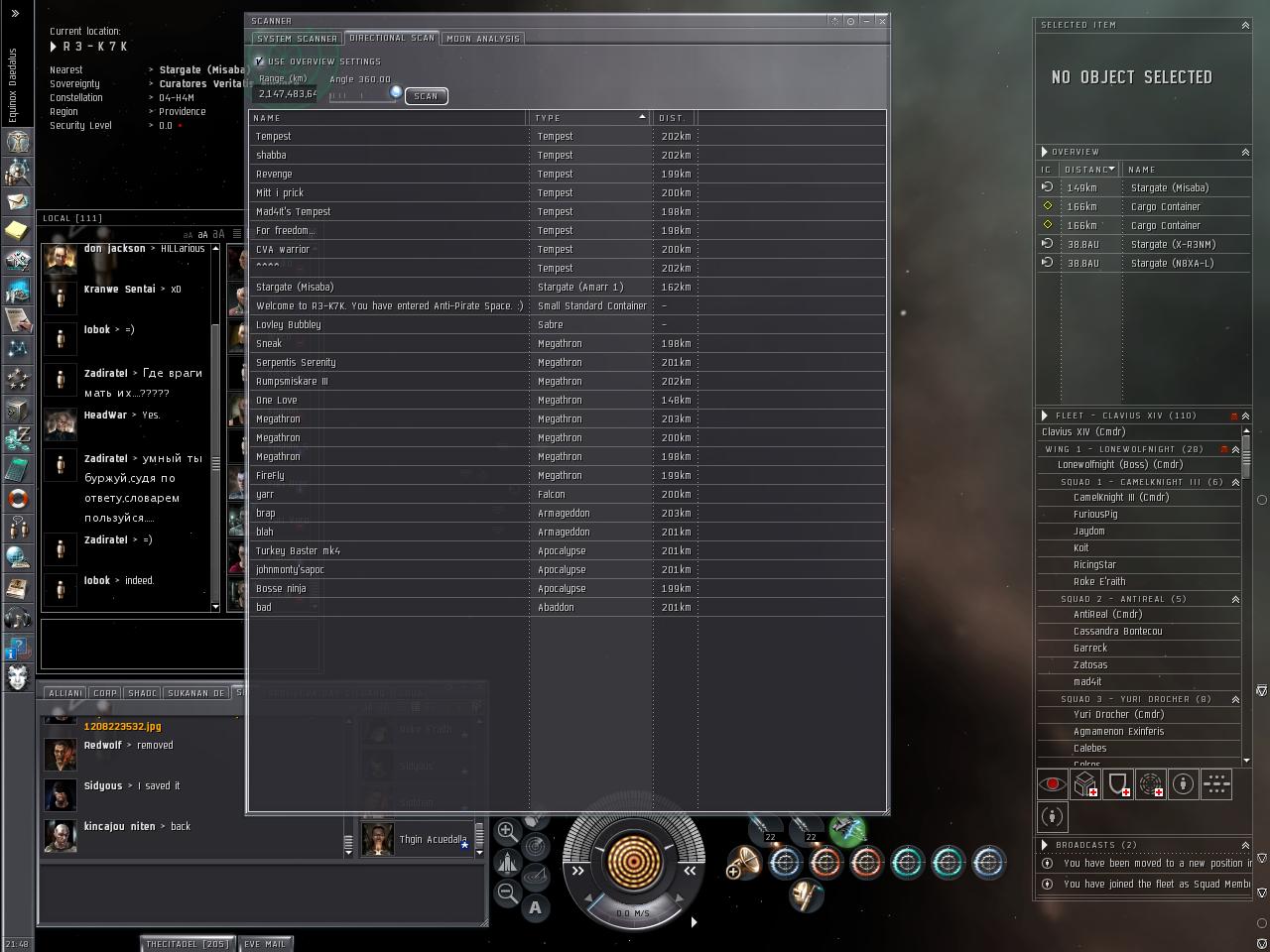Viewport: 1270px width, 952px height.
Task: Activate the green highlighted ship module
Action: [x=848, y=830]
